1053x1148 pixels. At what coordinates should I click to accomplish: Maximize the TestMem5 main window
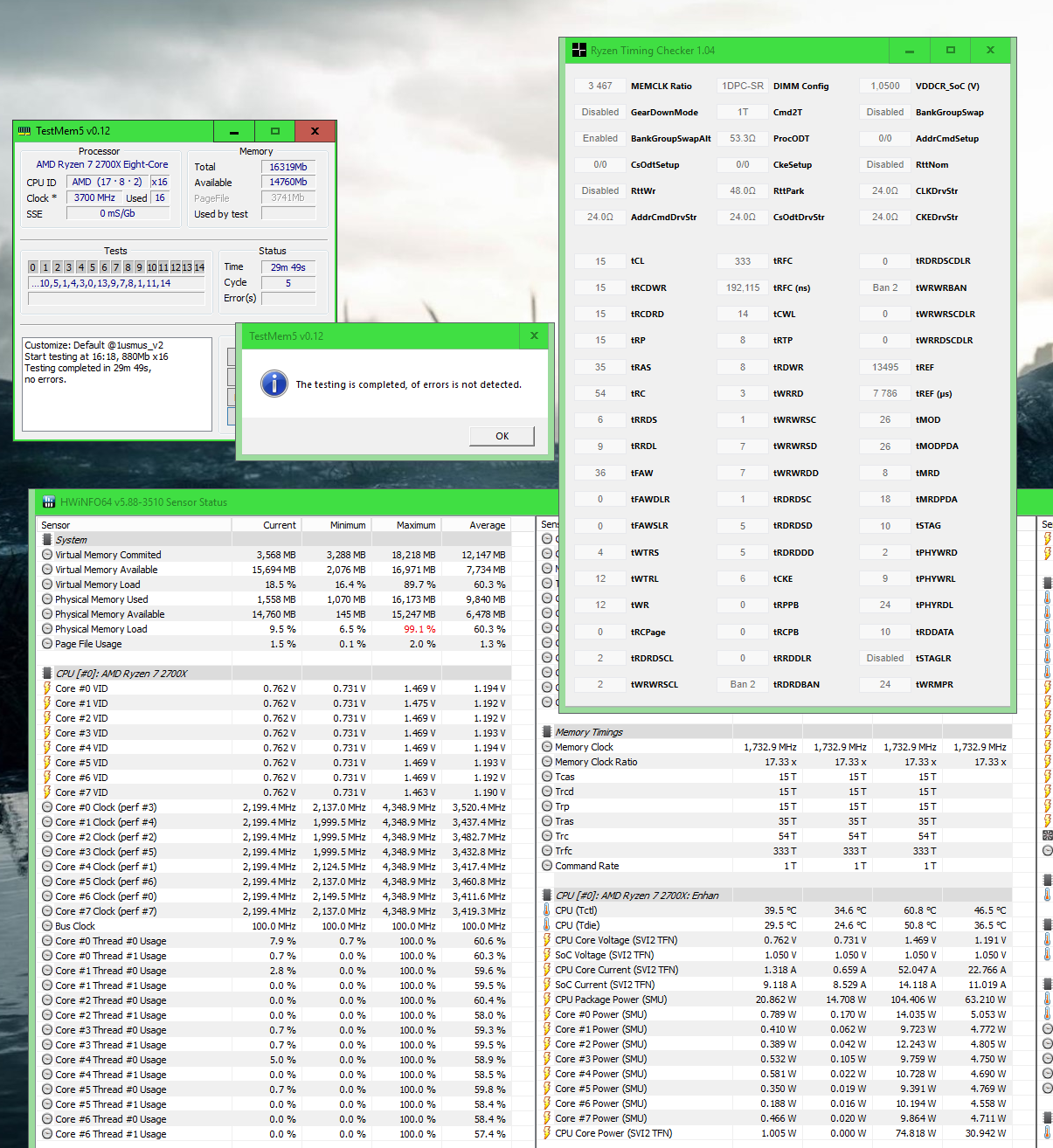(275, 131)
